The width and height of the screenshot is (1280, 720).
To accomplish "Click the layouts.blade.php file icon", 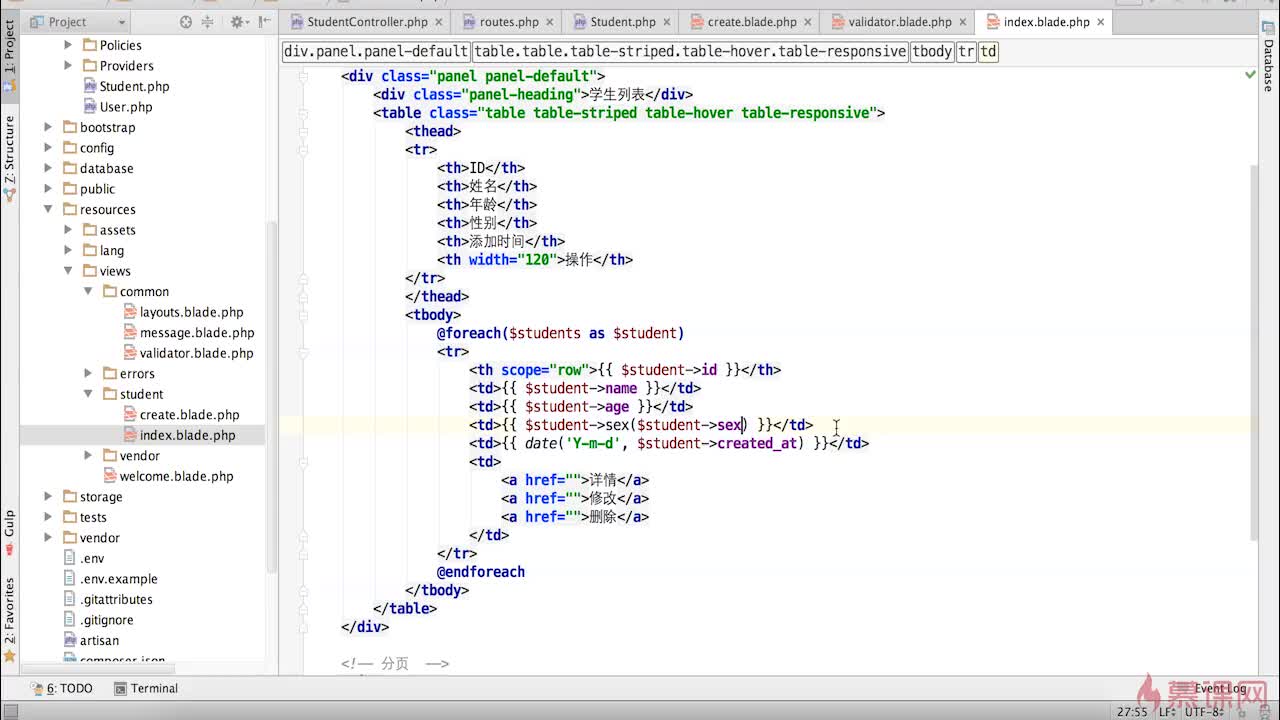I will 130,312.
